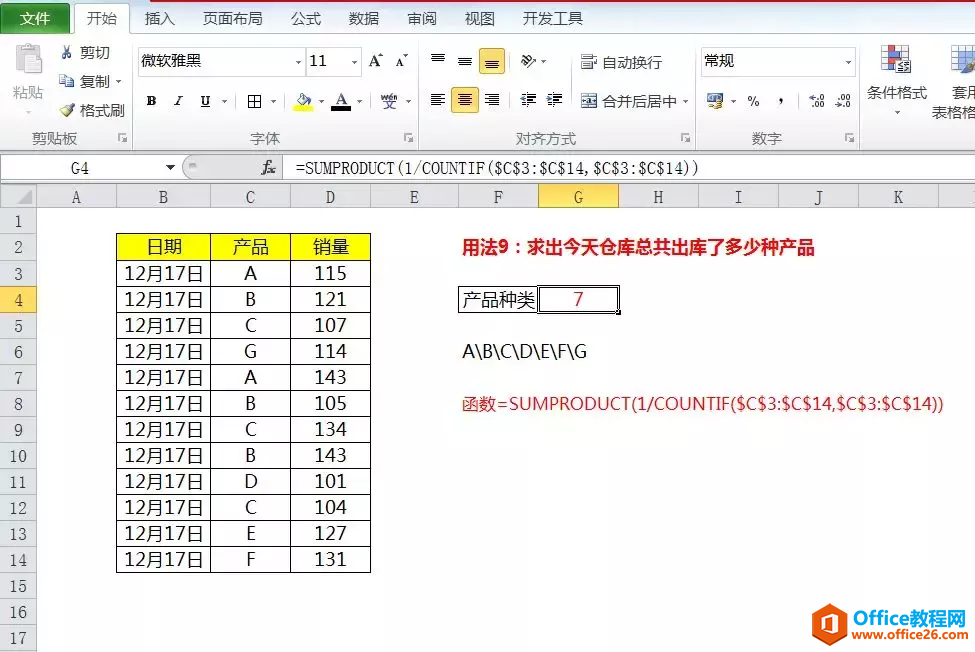Image resolution: width=975 pixels, height=652 pixels.
Task: Apply comma style
Action: click(780, 101)
